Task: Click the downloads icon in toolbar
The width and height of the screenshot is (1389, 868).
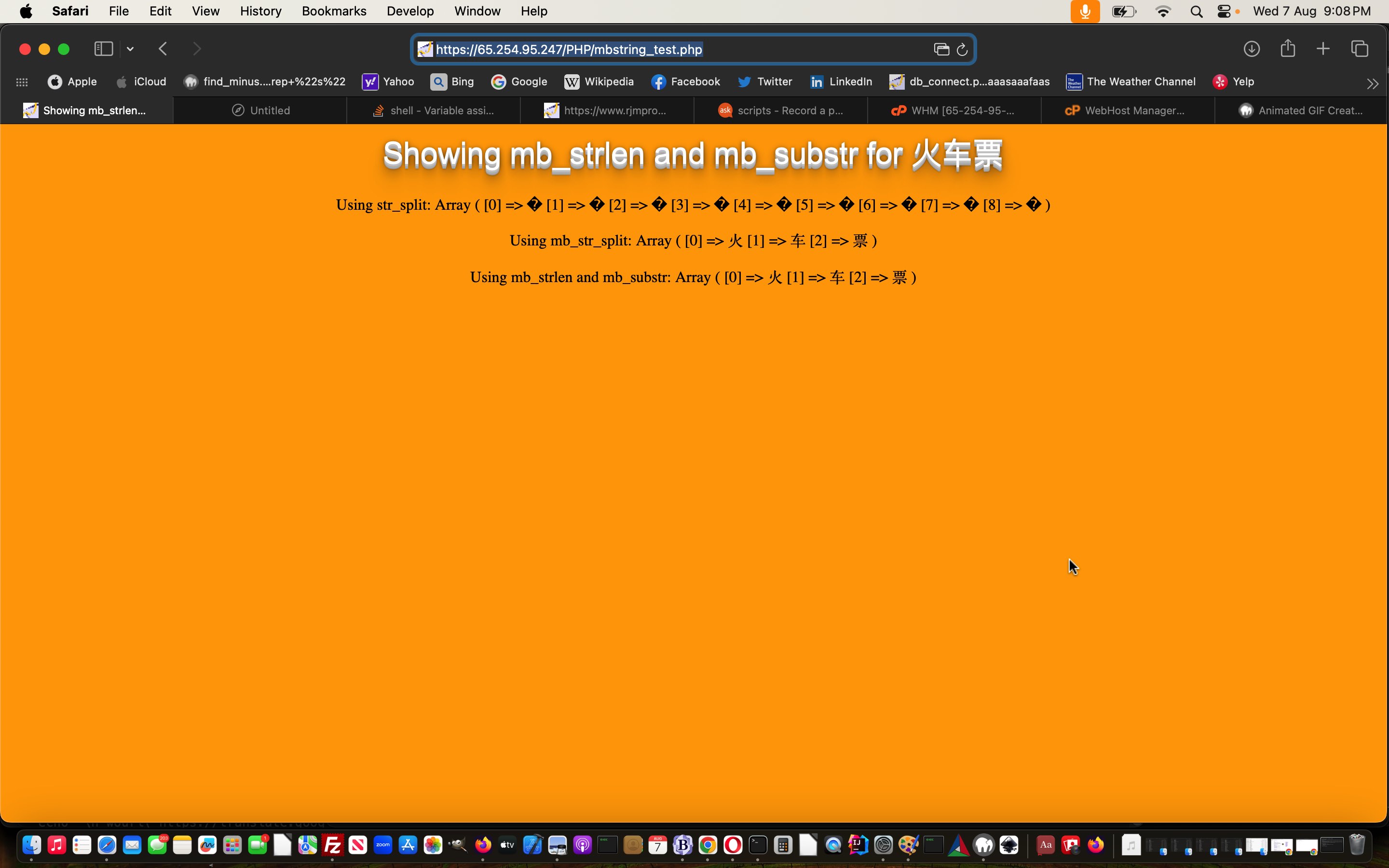Action: (1252, 48)
